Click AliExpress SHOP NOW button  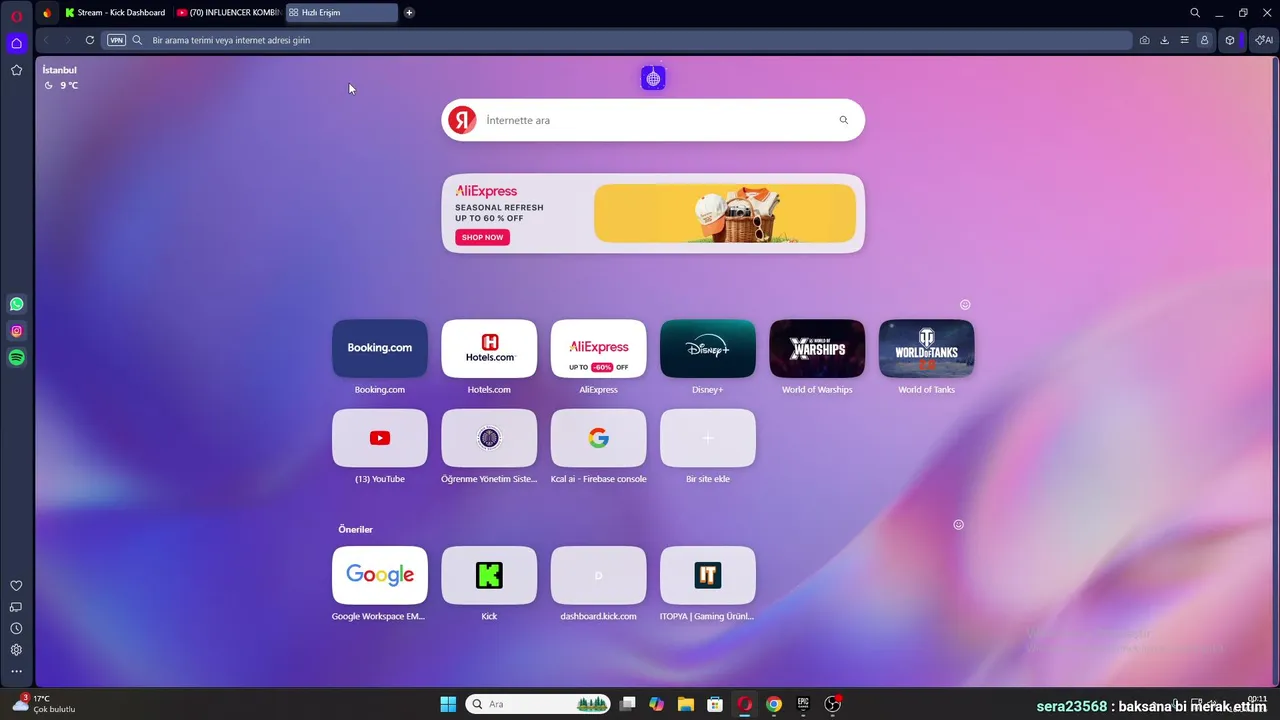coord(482,237)
